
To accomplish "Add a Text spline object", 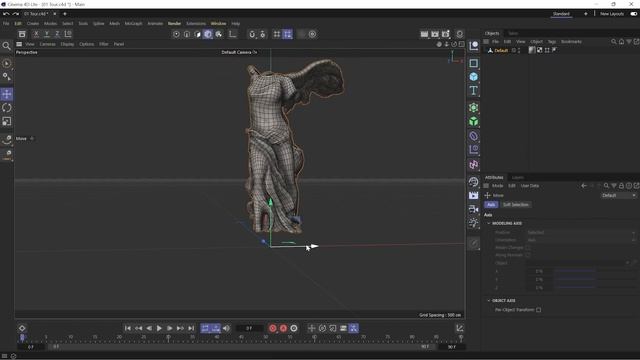I will (x=473, y=90).
